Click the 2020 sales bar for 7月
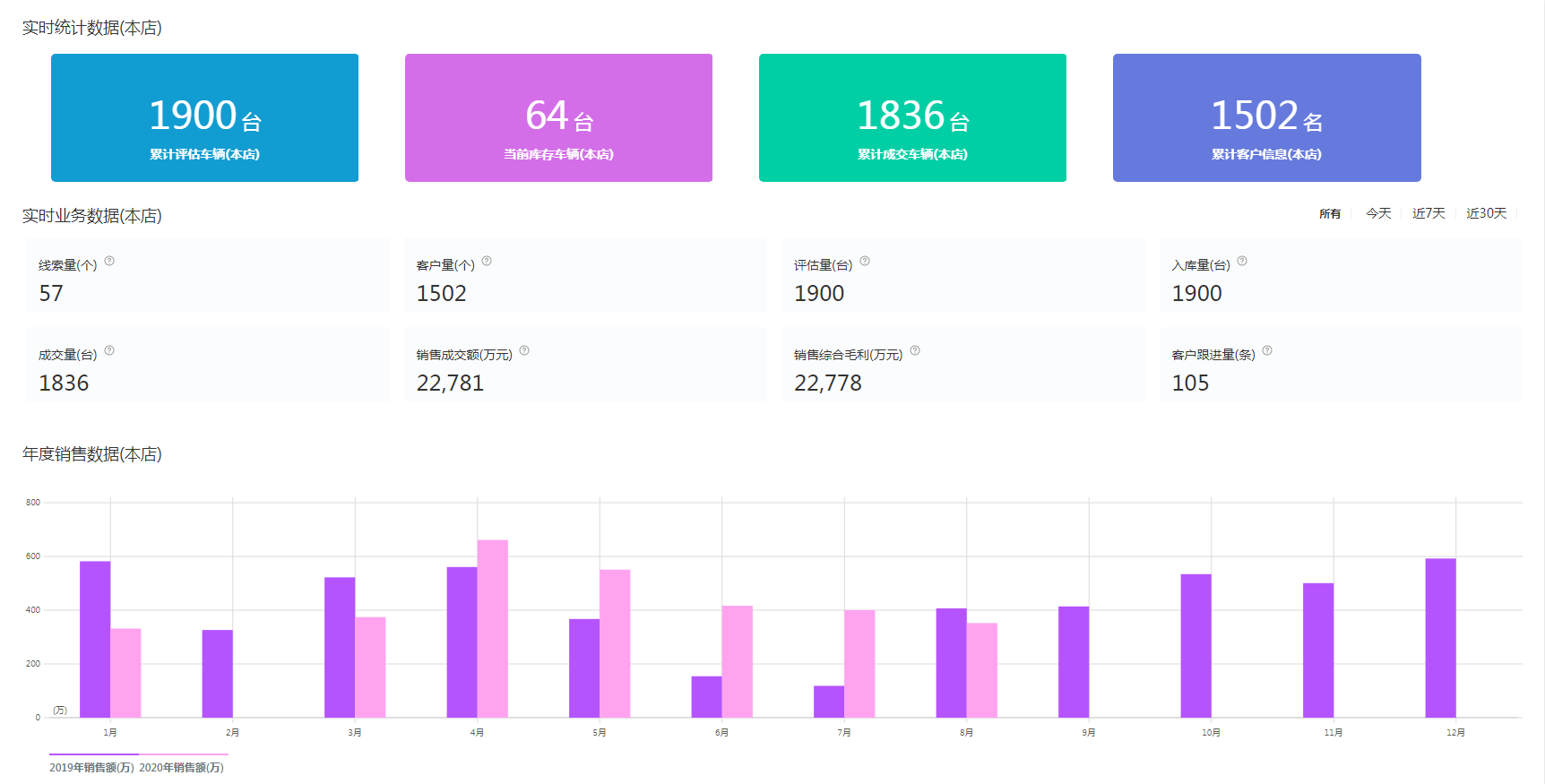This screenshot has height=784, width=1545. click(x=859, y=664)
